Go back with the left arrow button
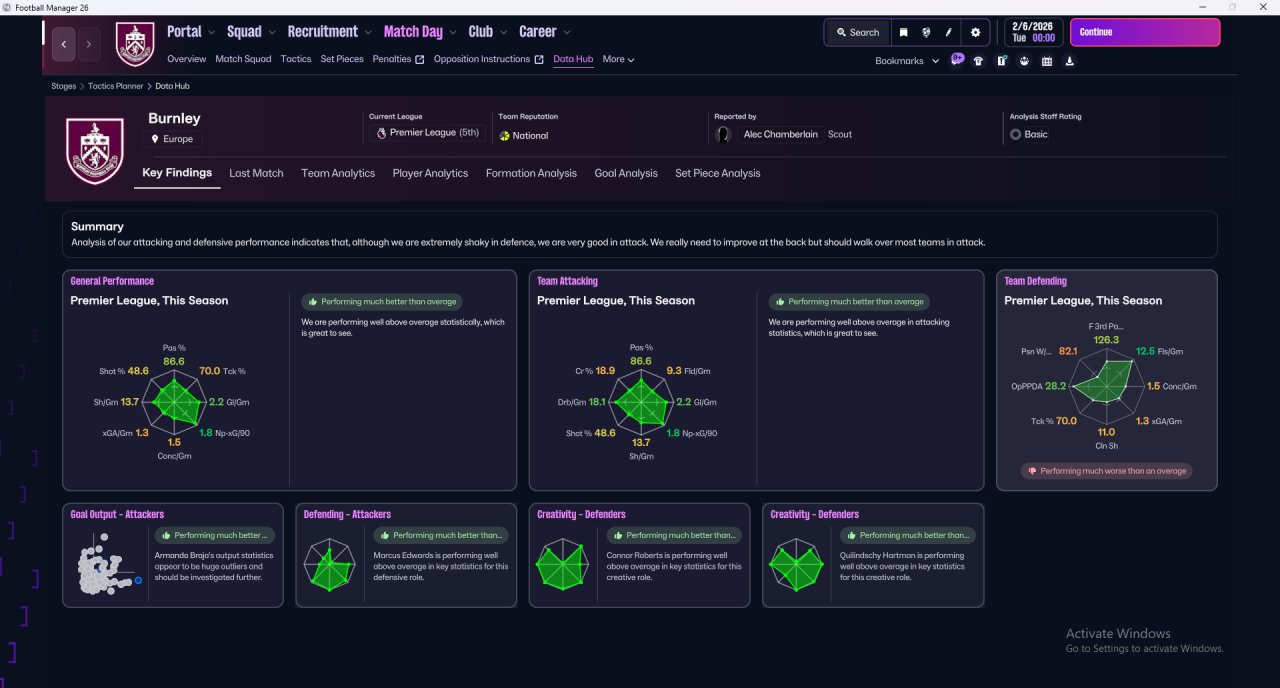 (x=64, y=44)
